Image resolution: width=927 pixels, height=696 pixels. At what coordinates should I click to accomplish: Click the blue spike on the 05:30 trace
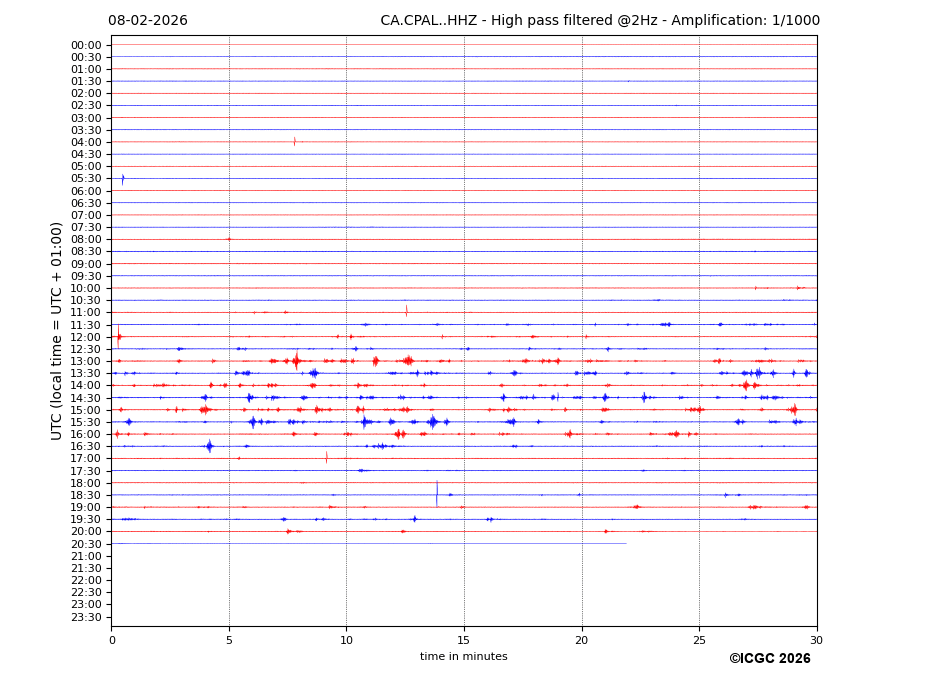123,179
